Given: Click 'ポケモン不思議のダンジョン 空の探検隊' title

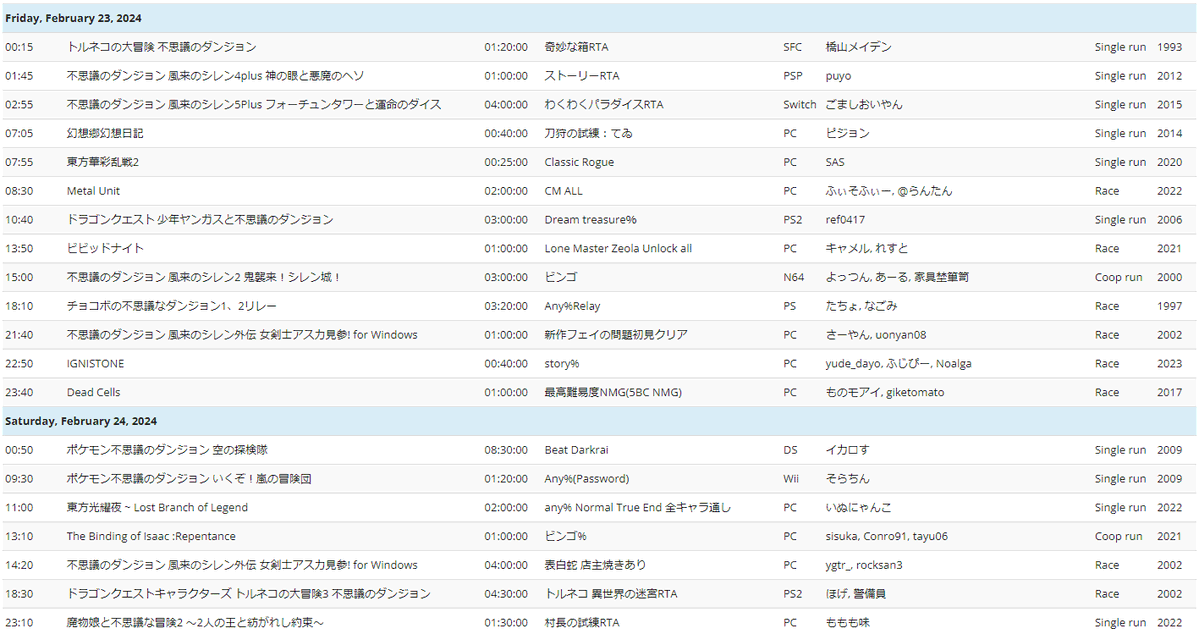Looking at the screenshot, I should click(x=167, y=450).
